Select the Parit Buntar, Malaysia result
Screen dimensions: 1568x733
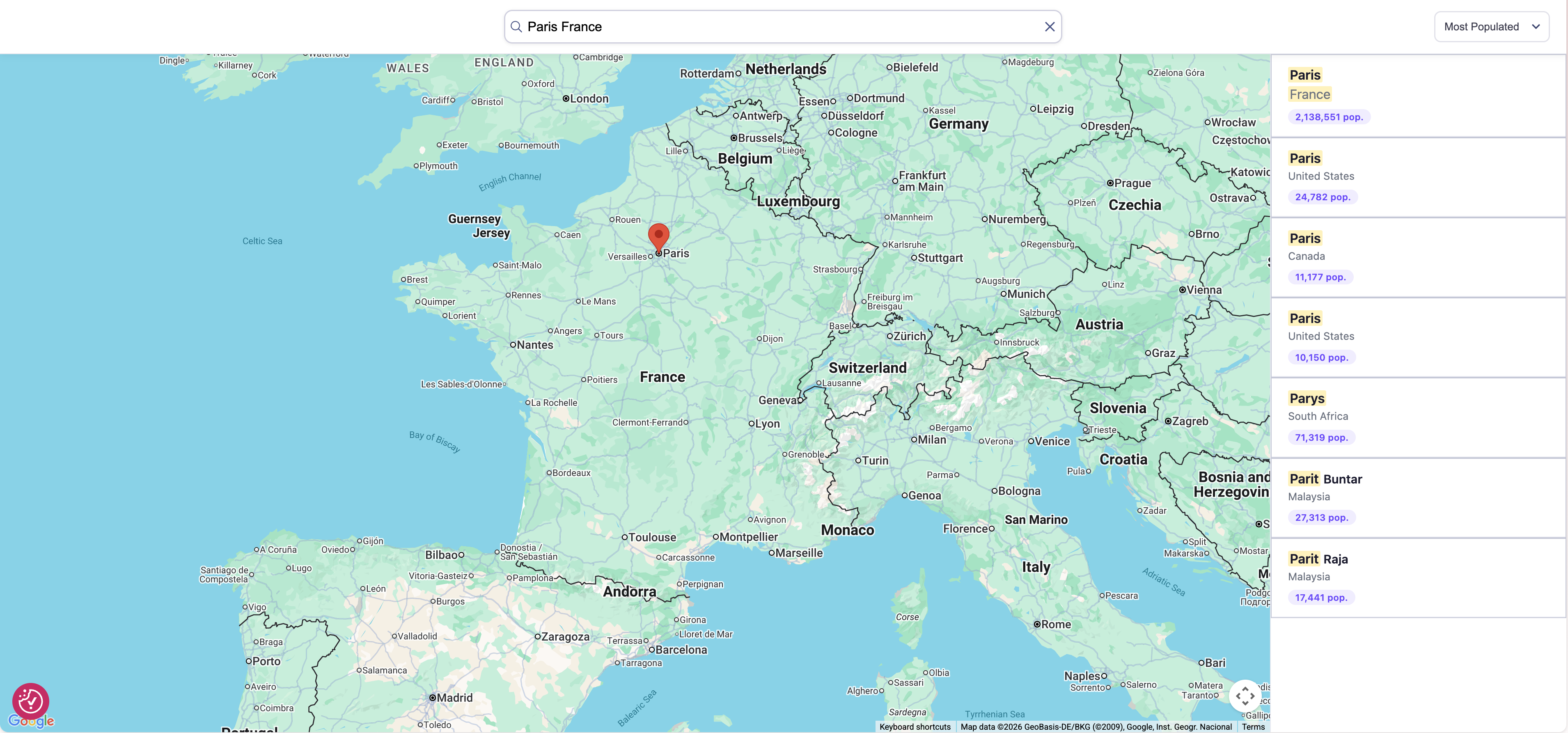[1418, 498]
